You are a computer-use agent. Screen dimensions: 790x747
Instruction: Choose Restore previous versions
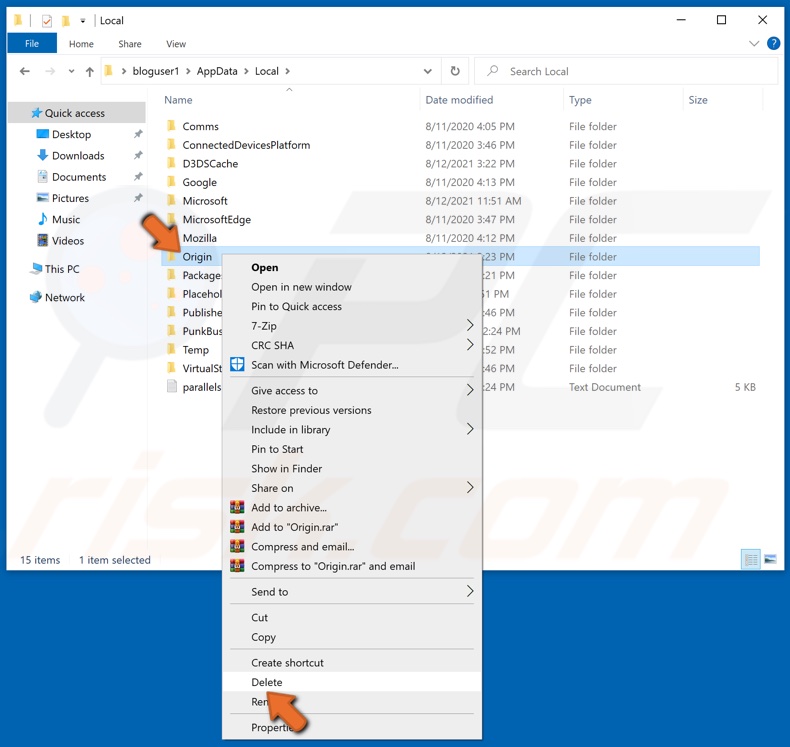[x=352, y=410]
